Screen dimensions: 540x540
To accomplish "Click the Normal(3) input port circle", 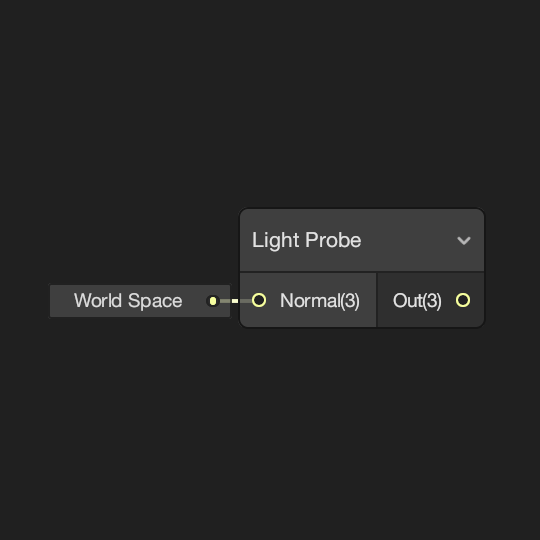I will pyautogui.click(x=259, y=300).
